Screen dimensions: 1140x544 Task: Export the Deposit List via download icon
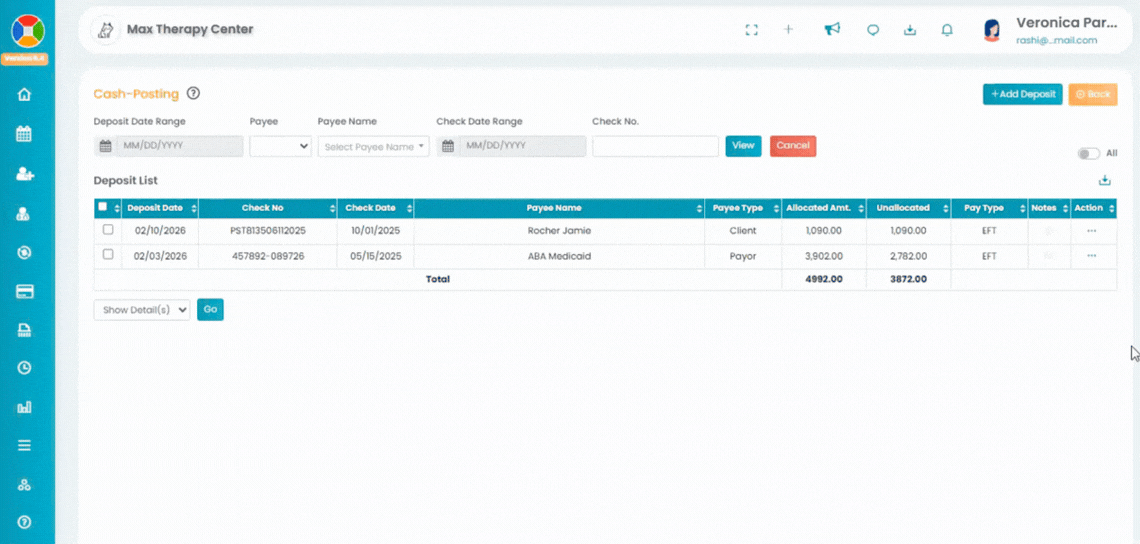tap(1104, 180)
